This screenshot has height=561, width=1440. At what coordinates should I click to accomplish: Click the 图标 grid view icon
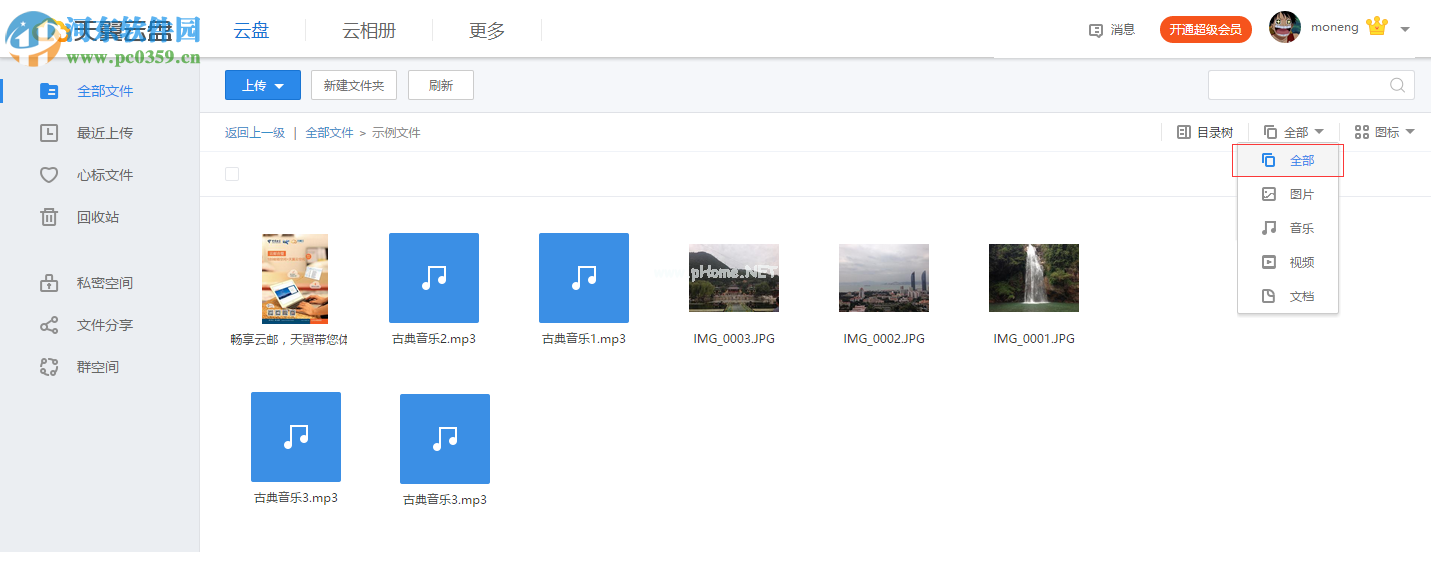1362,132
